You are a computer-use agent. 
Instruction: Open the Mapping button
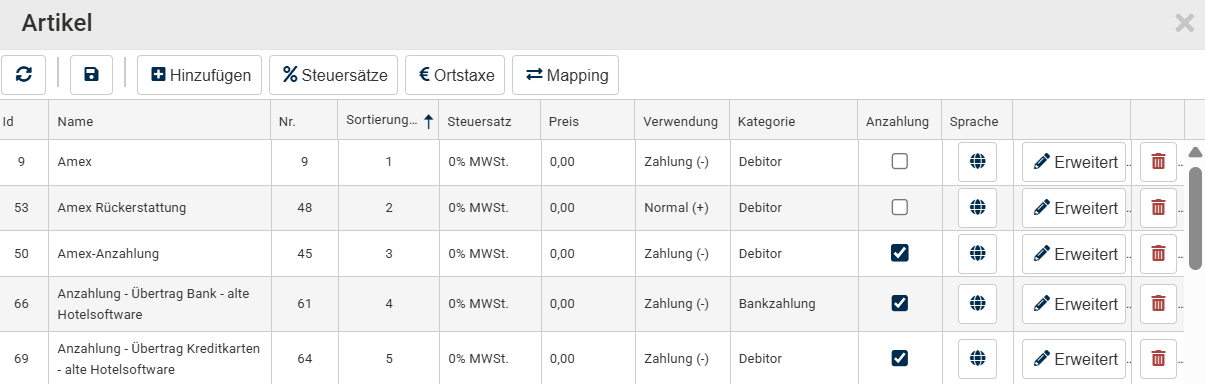[x=566, y=75]
